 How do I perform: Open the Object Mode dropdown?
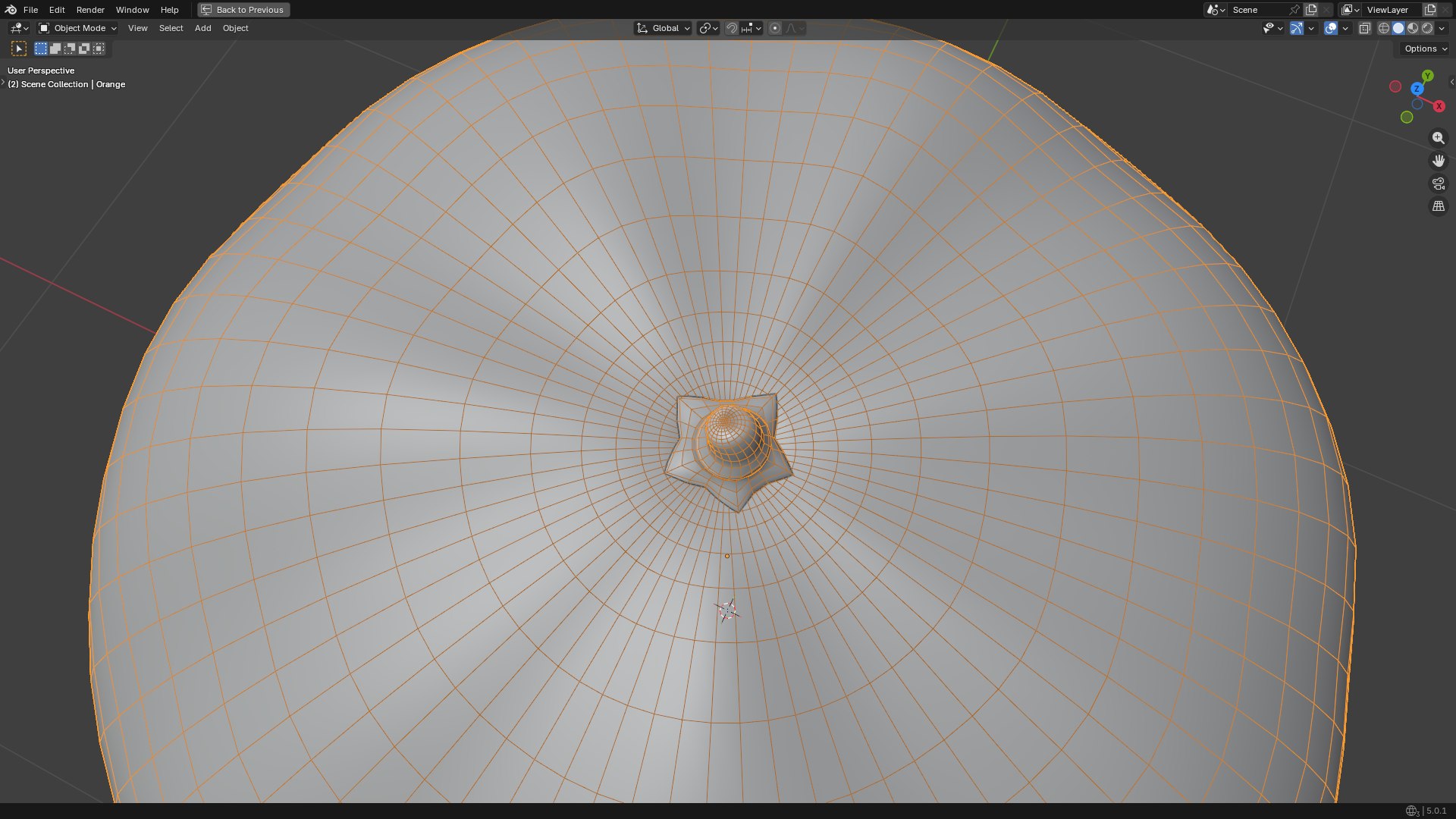tap(78, 28)
